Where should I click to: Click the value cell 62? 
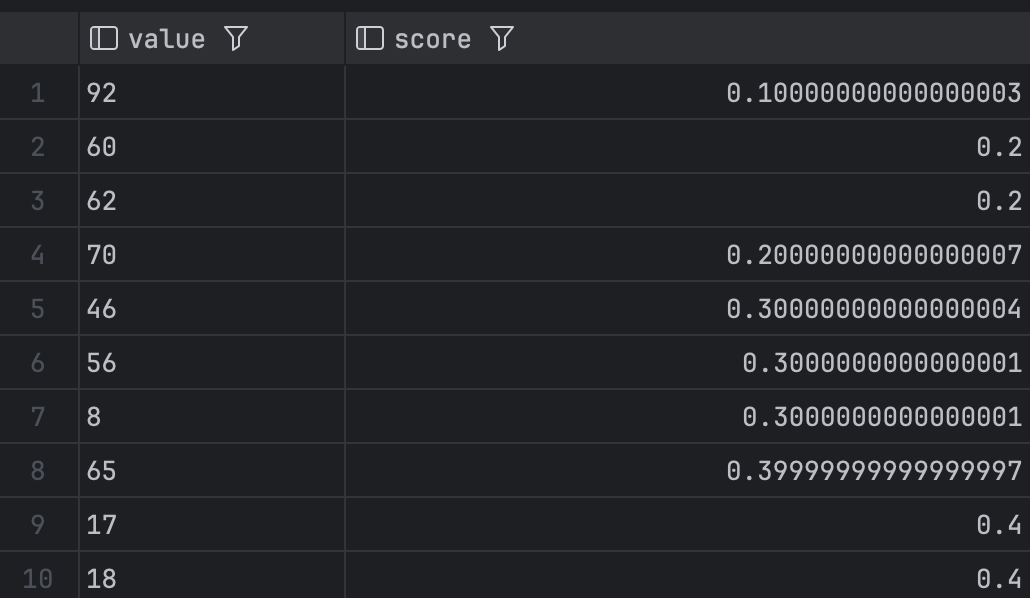tap(212, 200)
